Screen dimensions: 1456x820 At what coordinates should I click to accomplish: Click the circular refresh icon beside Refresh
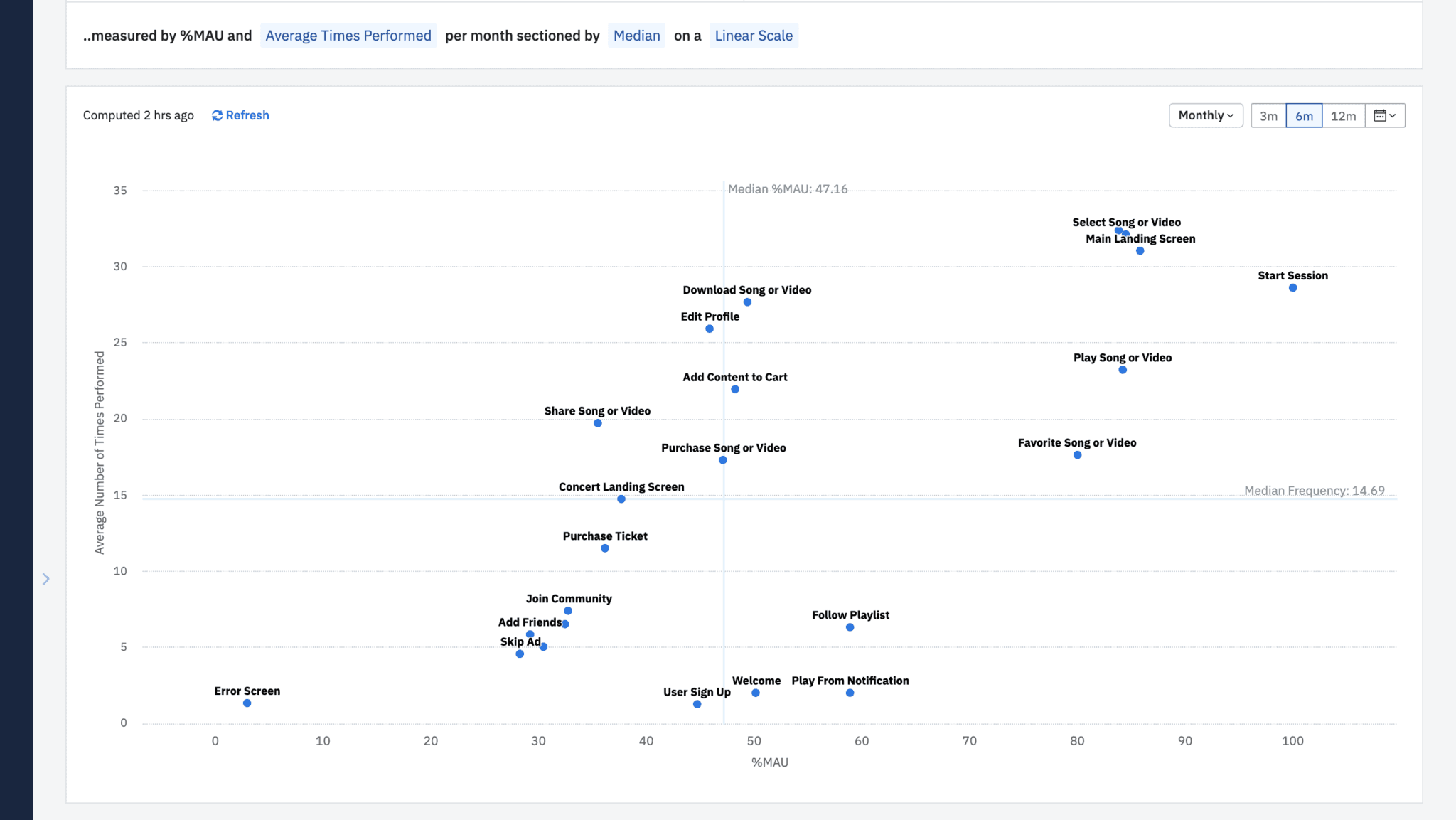click(217, 115)
